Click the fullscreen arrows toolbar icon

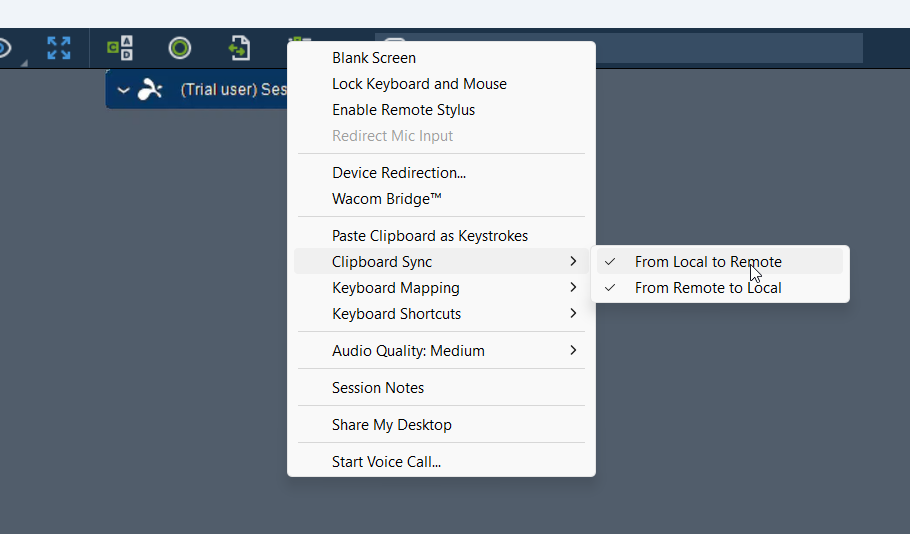[x=59, y=48]
